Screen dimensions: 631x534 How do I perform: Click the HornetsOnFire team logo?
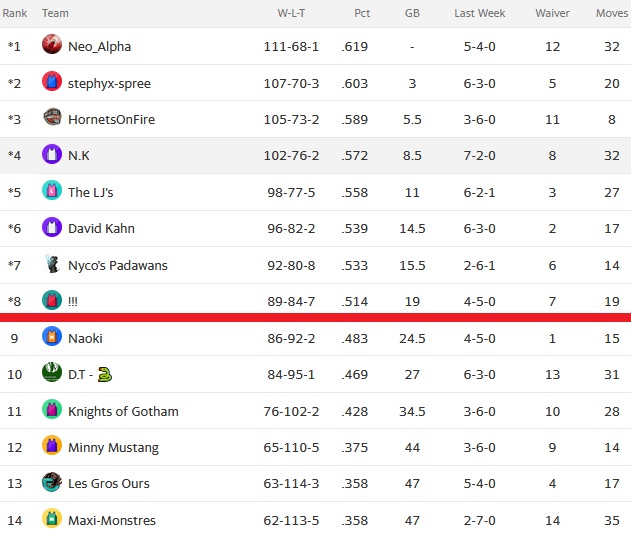click(52, 117)
